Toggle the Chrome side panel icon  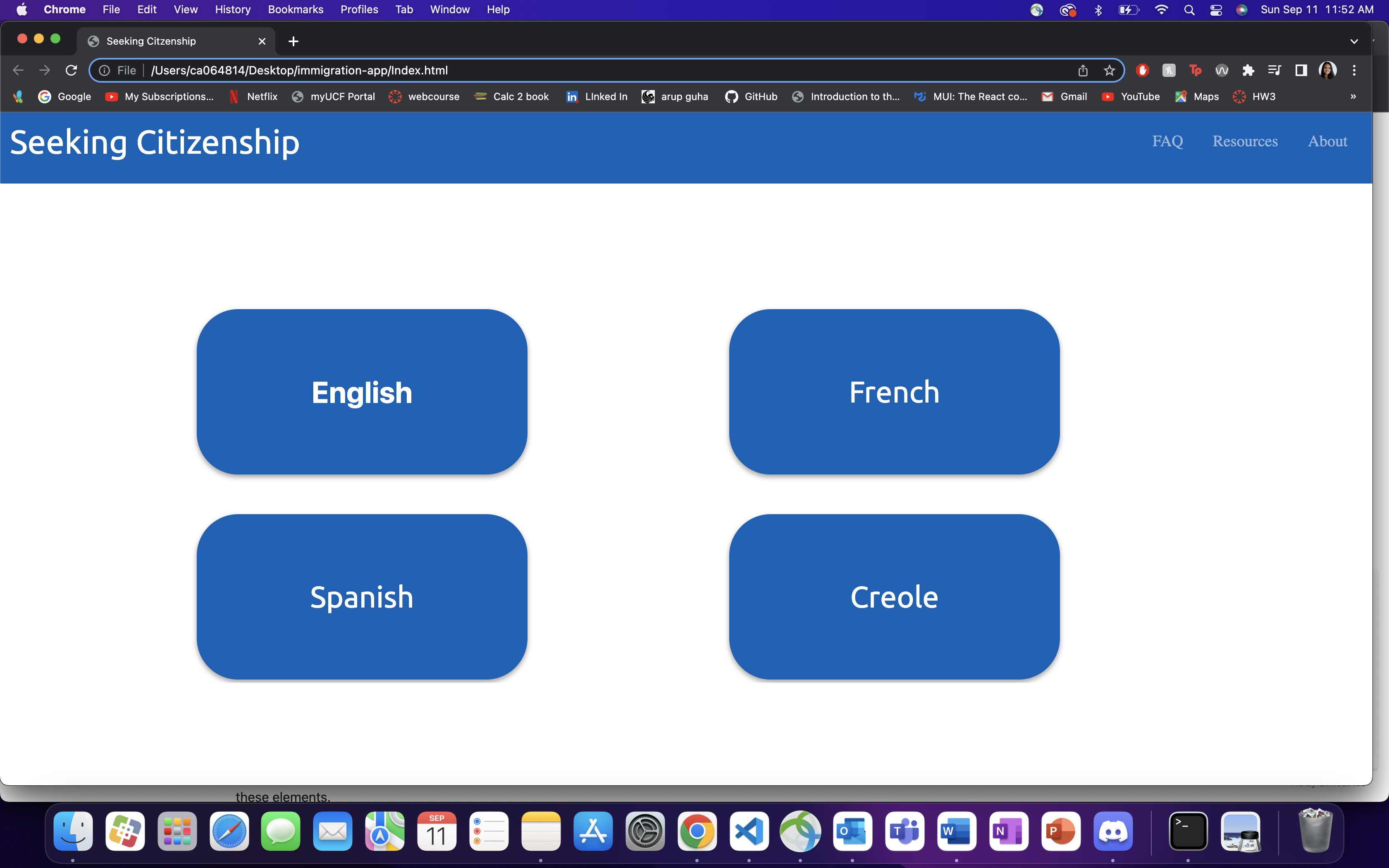[1301, 70]
